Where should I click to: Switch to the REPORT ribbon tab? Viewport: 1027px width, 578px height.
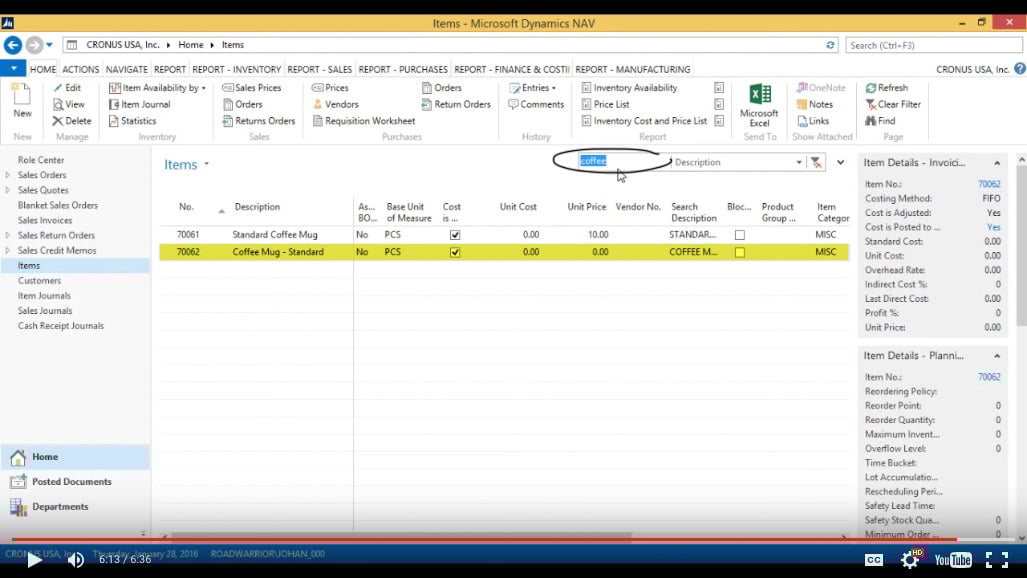tap(170, 69)
